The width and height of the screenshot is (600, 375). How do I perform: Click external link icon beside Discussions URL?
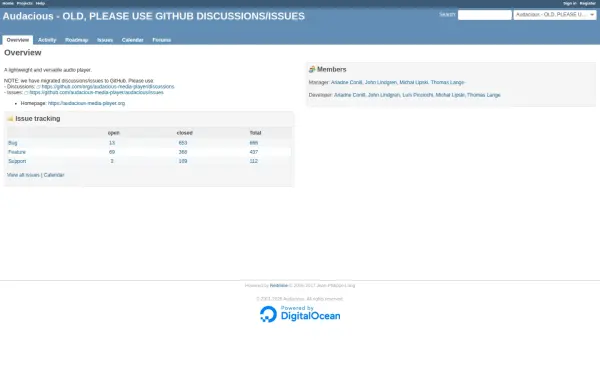pyautogui.click(x=38, y=87)
